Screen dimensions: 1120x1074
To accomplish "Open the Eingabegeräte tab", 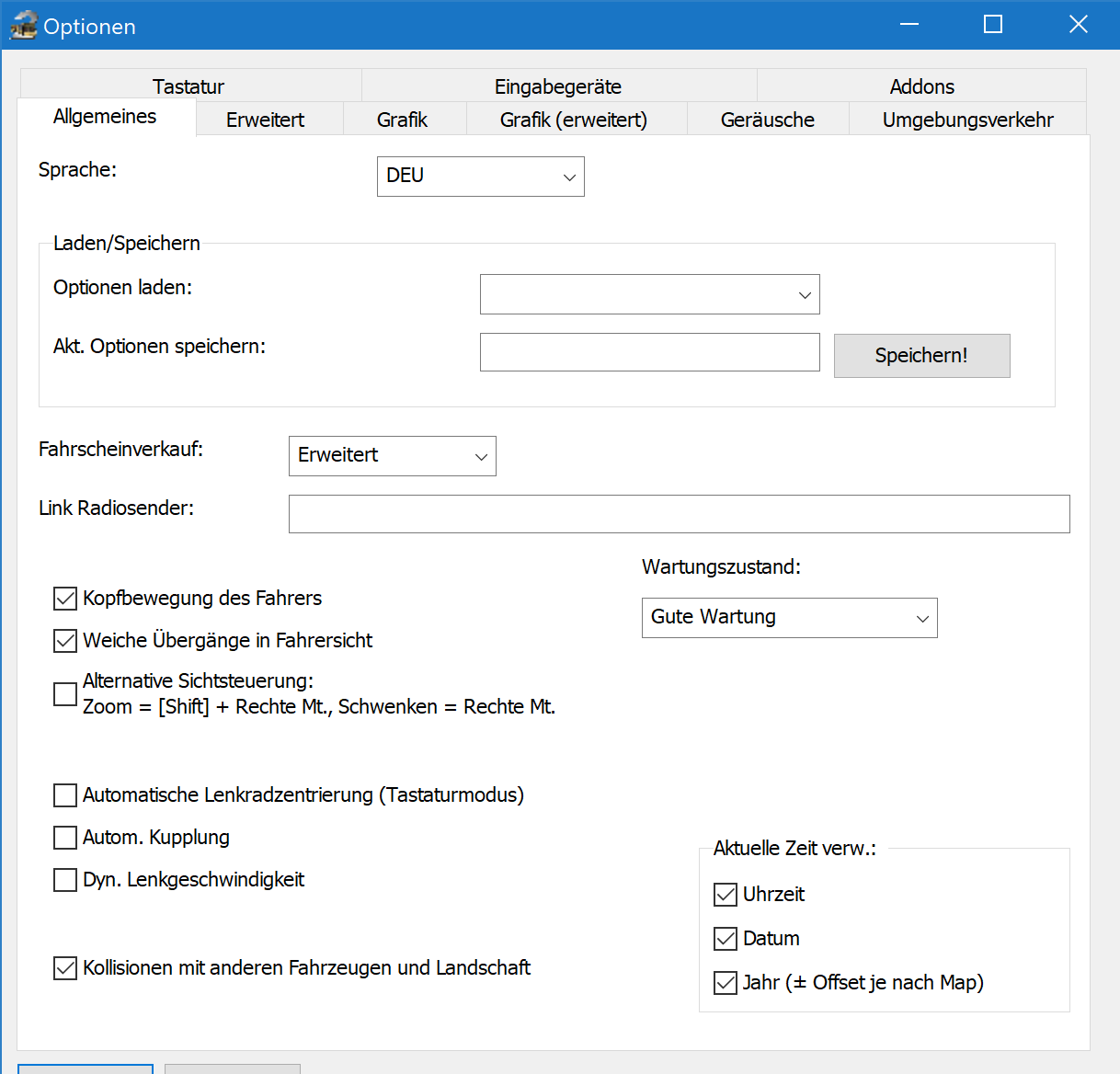I will (x=558, y=86).
